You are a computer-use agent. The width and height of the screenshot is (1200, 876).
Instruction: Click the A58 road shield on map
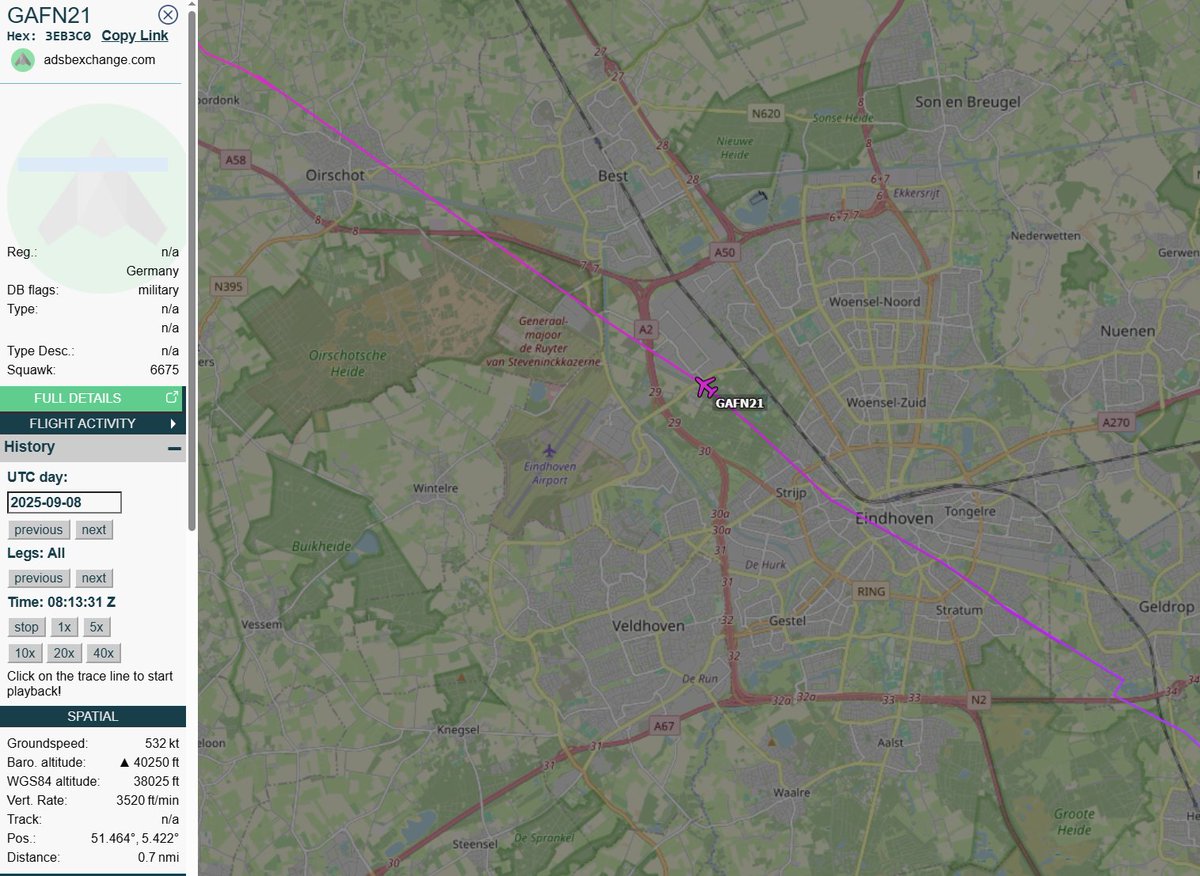[x=235, y=159]
